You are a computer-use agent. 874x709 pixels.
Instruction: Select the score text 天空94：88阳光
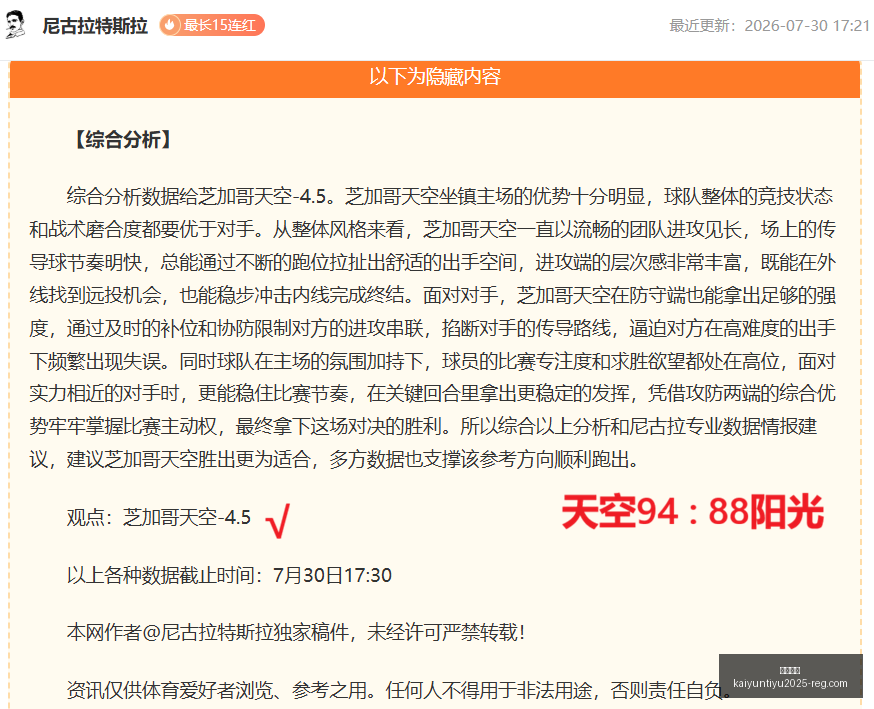(693, 512)
